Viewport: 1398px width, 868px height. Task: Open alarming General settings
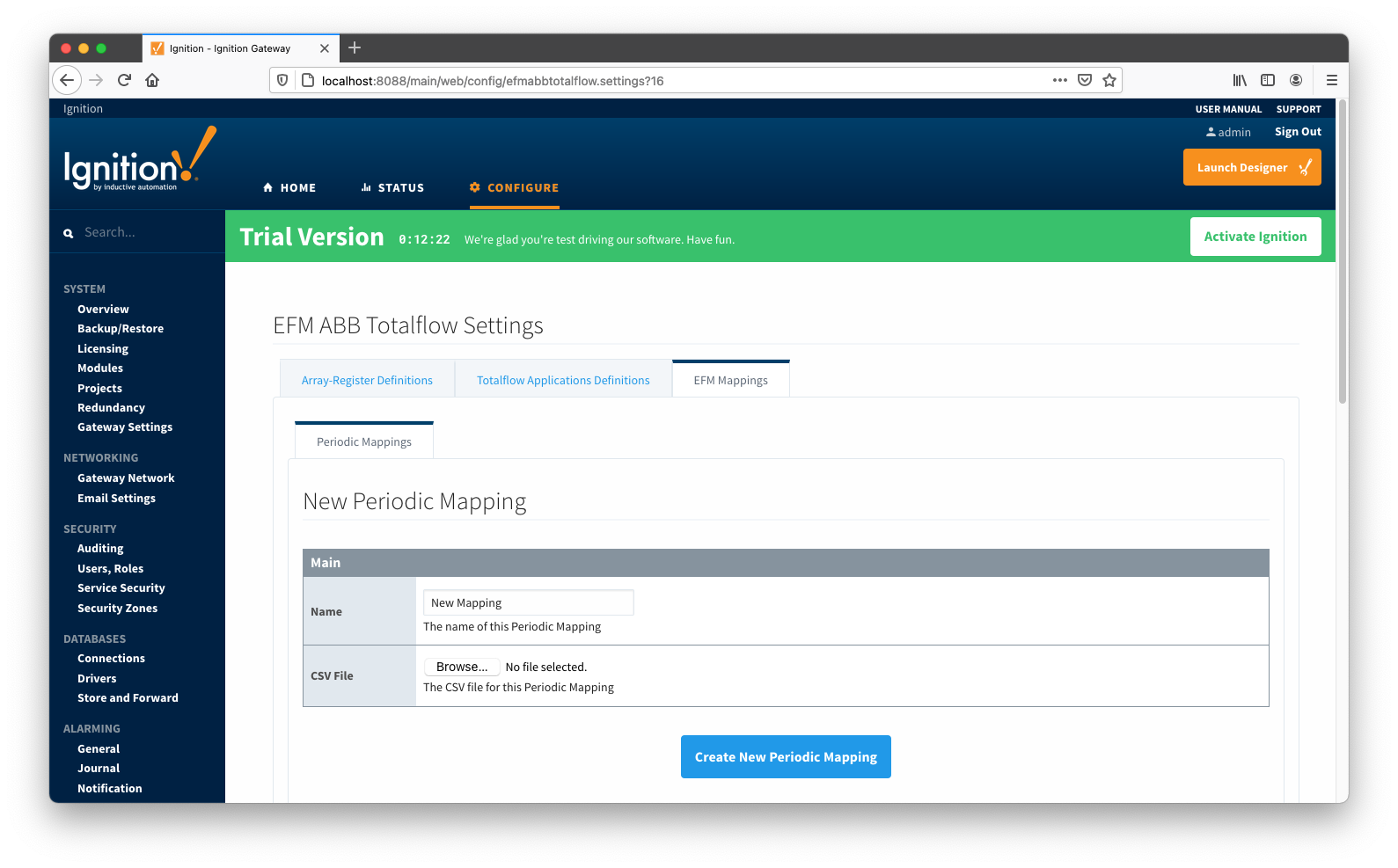99,748
